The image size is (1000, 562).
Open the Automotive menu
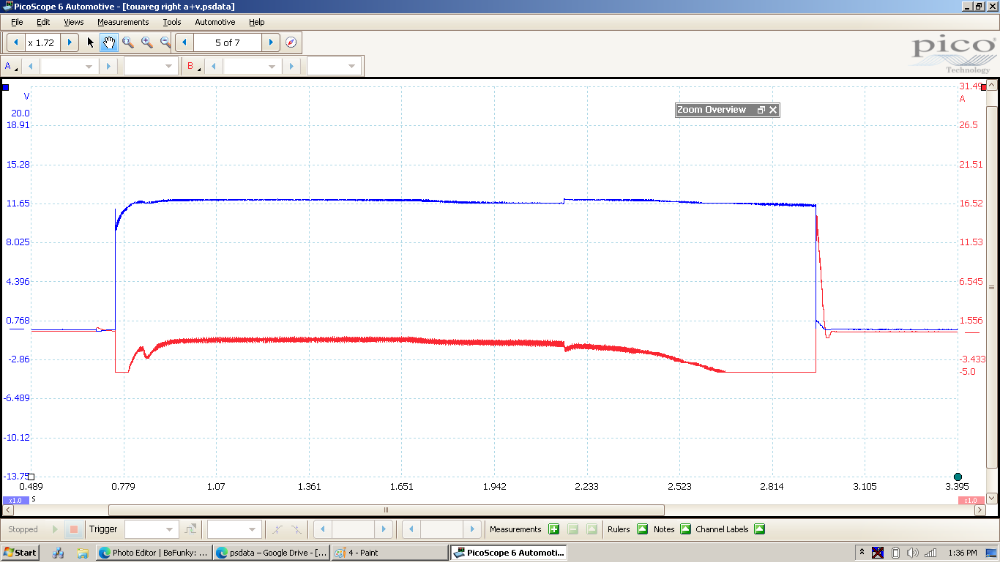(x=215, y=22)
